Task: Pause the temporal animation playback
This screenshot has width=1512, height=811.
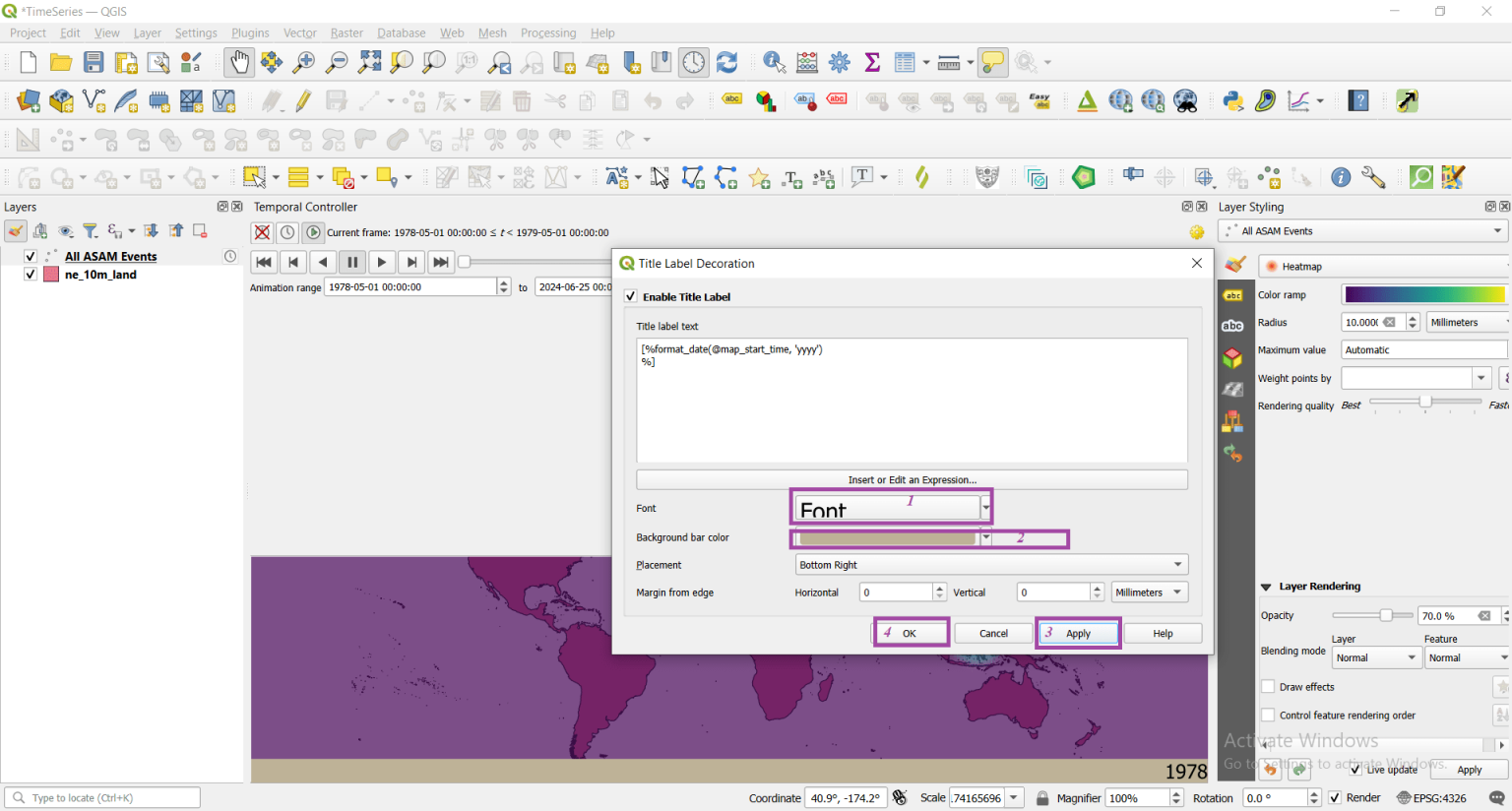Action: [x=351, y=262]
